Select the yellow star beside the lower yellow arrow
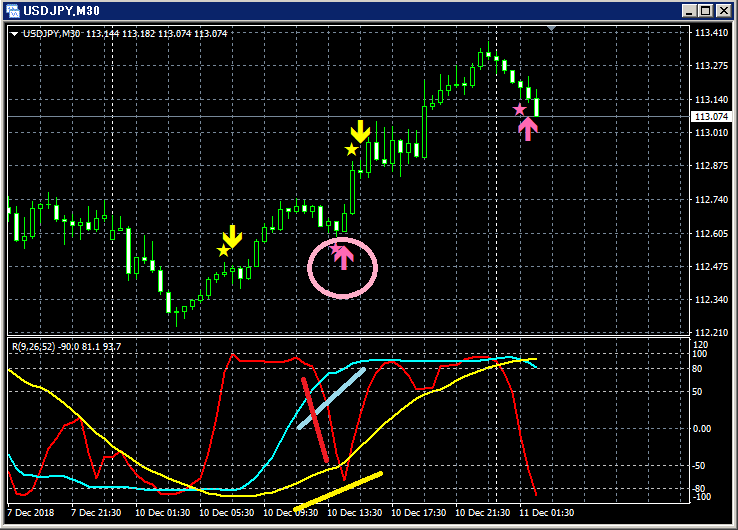Image resolution: width=738 pixels, height=530 pixels. (x=224, y=250)
